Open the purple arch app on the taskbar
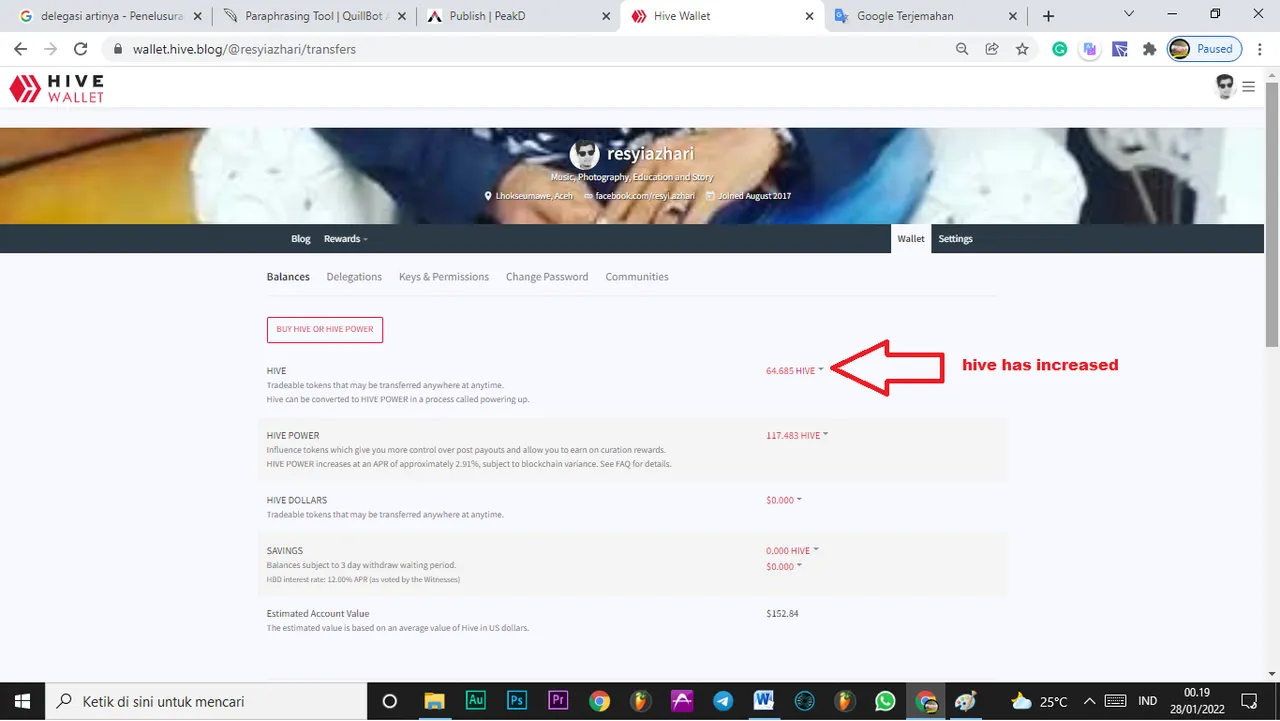1280x721 pixels. pyautogui.click(x=681, y=701)
